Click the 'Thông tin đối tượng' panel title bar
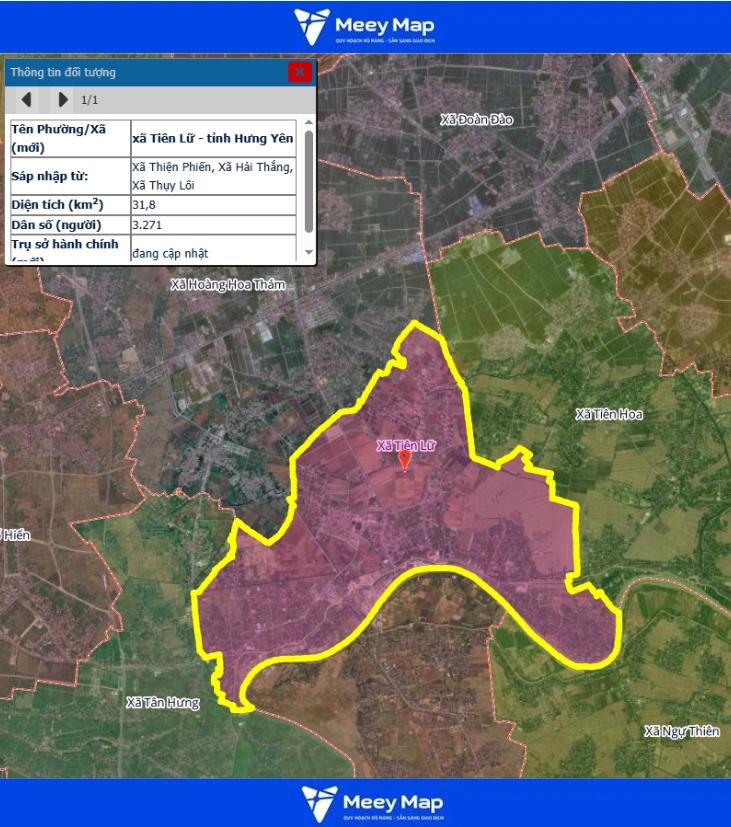Screen dimensions: 731x827 (x=140, y=72)
